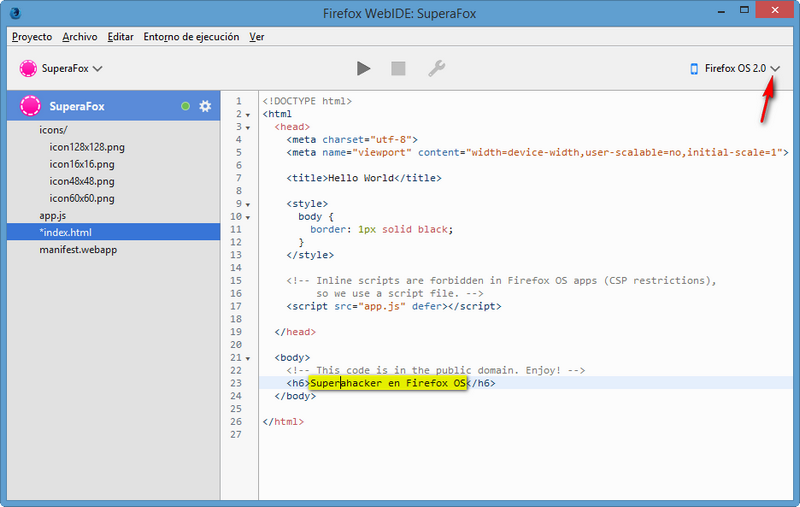Click highlighted text Superahacker en Firefox OS
Image resolution: width=800 pixels, height=507 pixels.
388,383
